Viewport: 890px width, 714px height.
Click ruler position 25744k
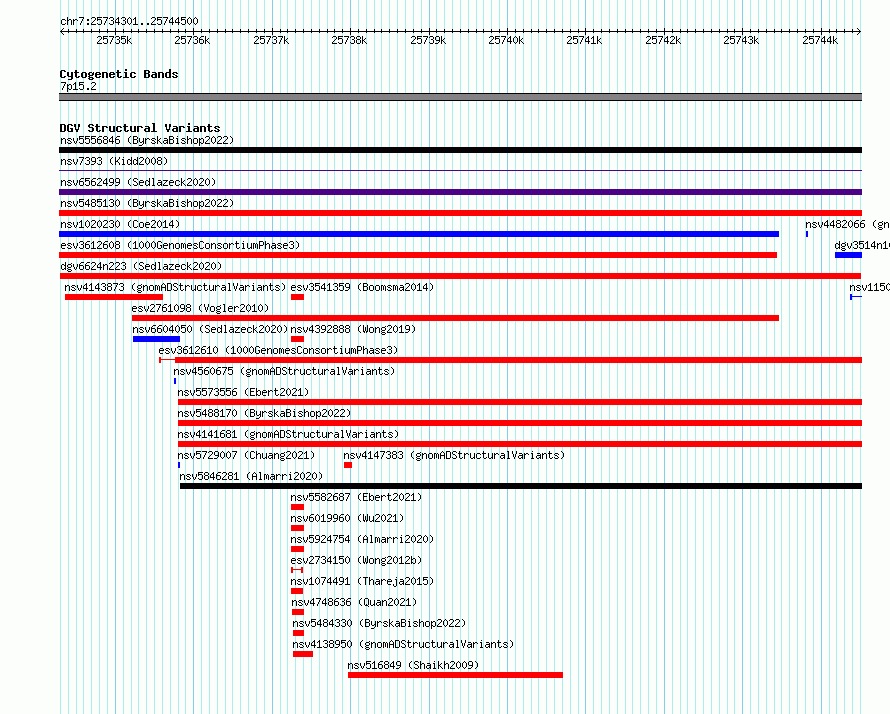pos(820,40)
